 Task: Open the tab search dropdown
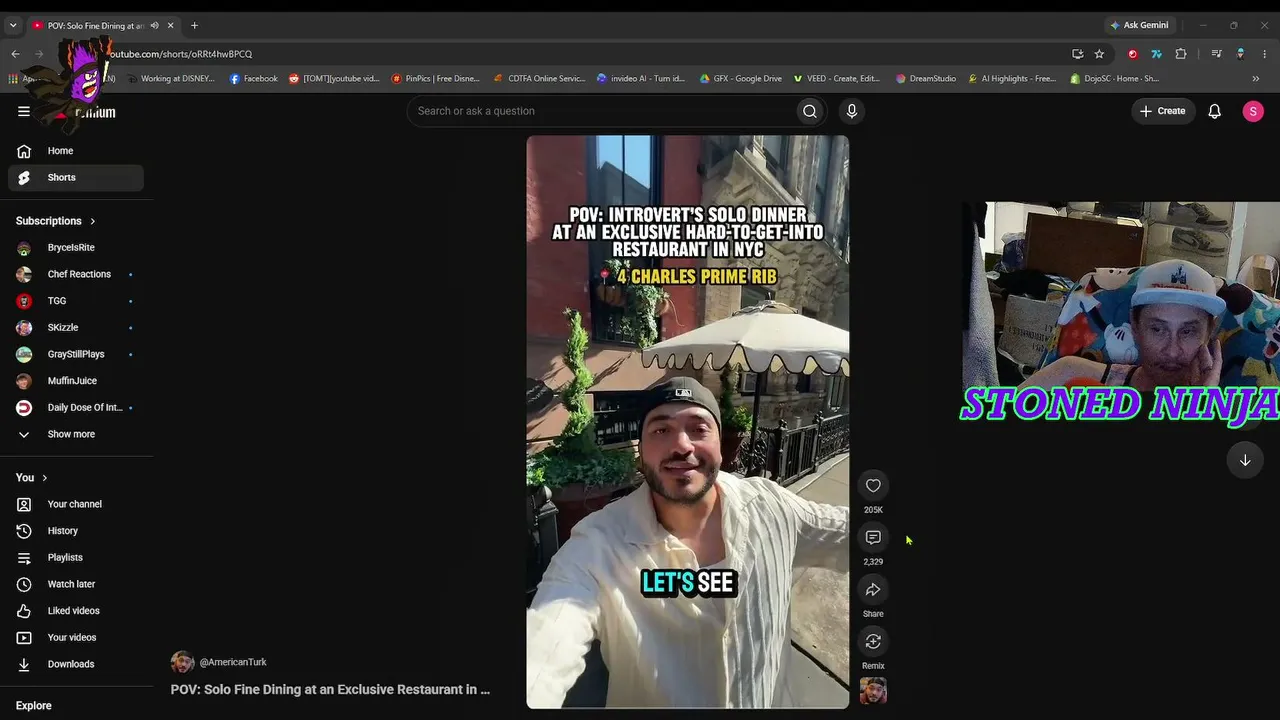coord(13,25)
